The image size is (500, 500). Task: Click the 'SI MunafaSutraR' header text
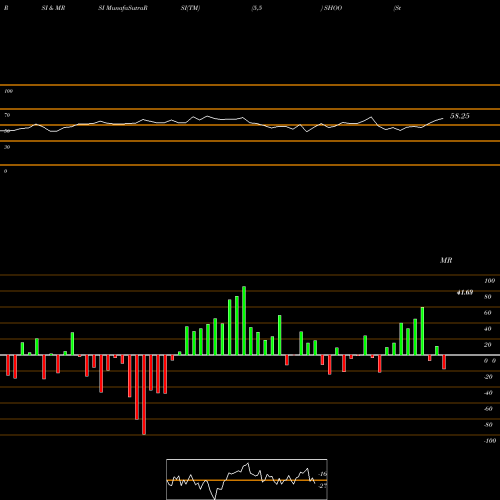pos(123,8)
